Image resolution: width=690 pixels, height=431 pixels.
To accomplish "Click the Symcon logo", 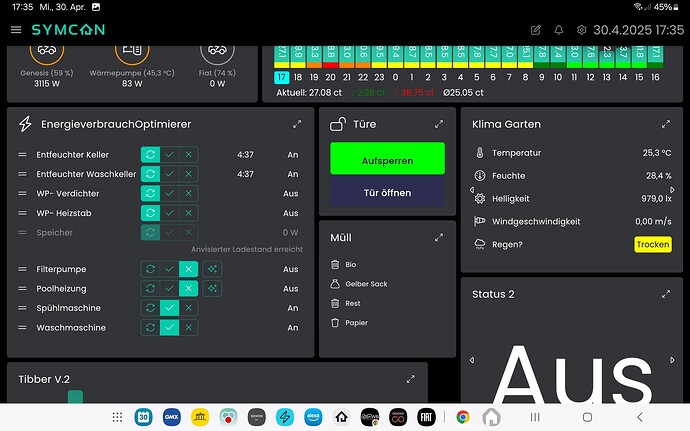I will [68, 30].
